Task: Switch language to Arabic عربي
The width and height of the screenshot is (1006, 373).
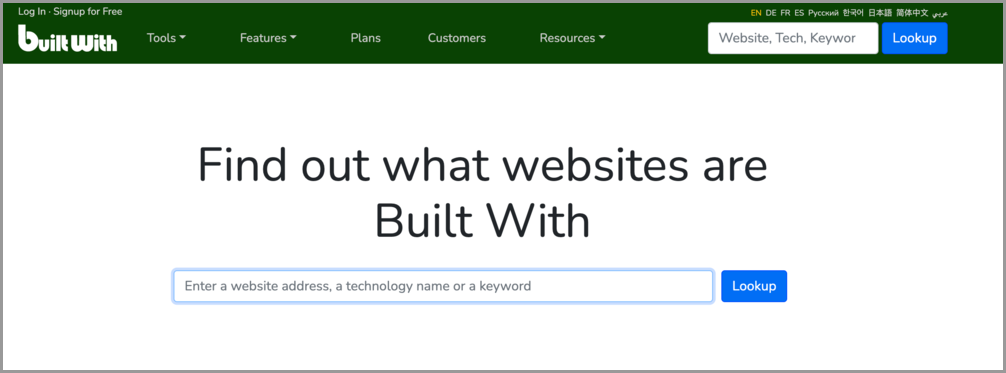Action: point(940,13)
